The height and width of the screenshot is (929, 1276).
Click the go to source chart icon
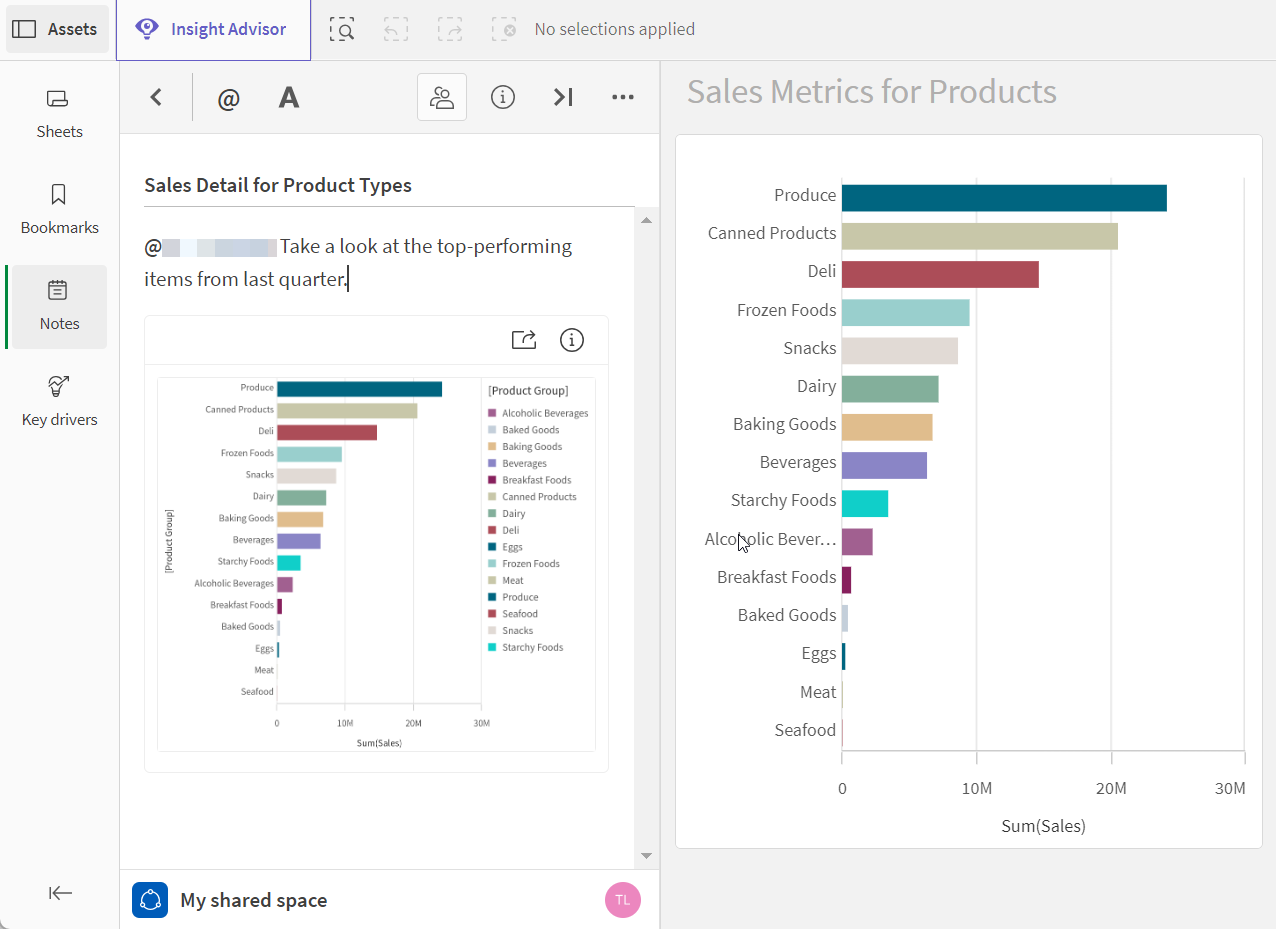click(x=524, y=340)
